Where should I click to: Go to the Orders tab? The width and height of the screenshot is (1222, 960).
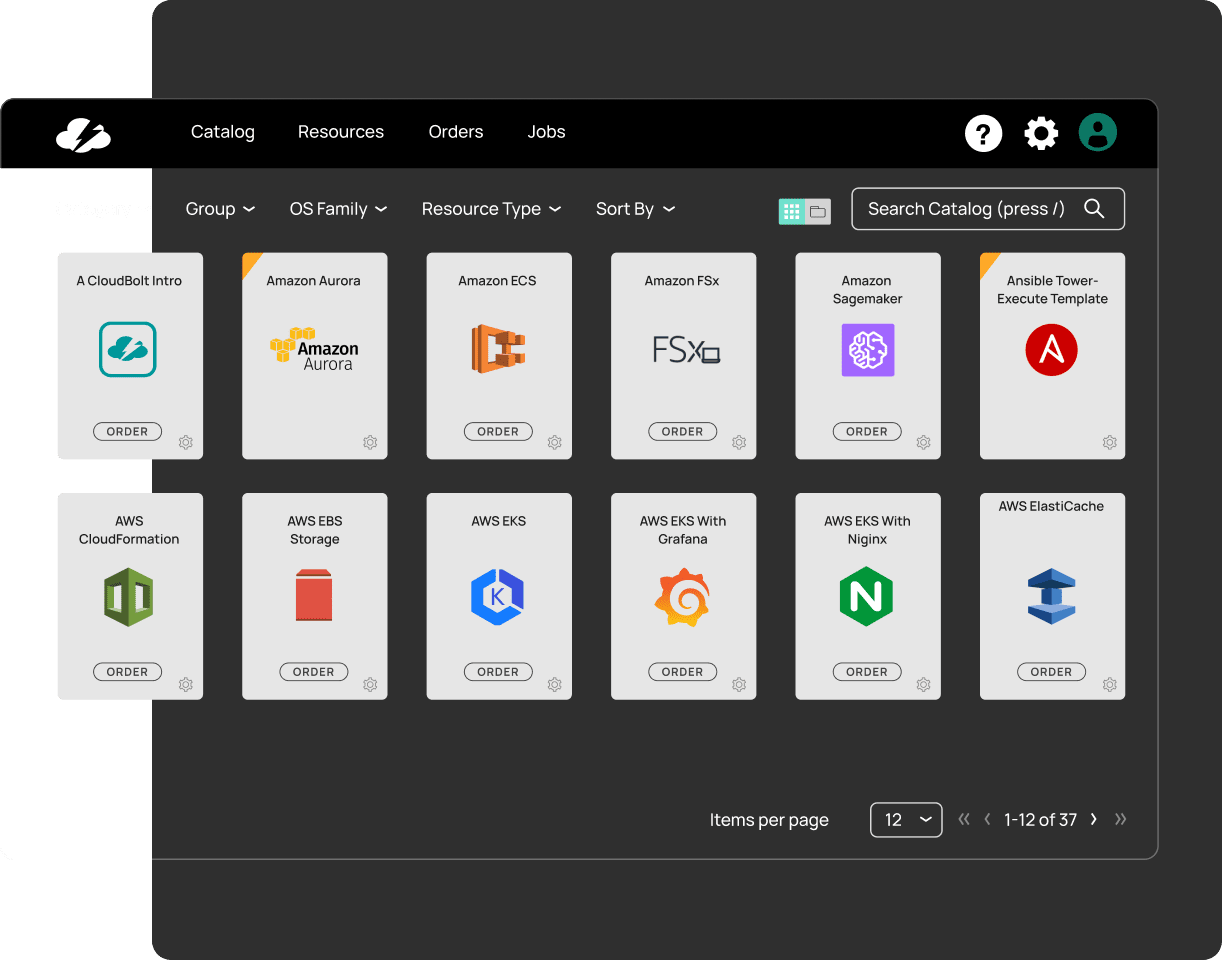(456, 132)
